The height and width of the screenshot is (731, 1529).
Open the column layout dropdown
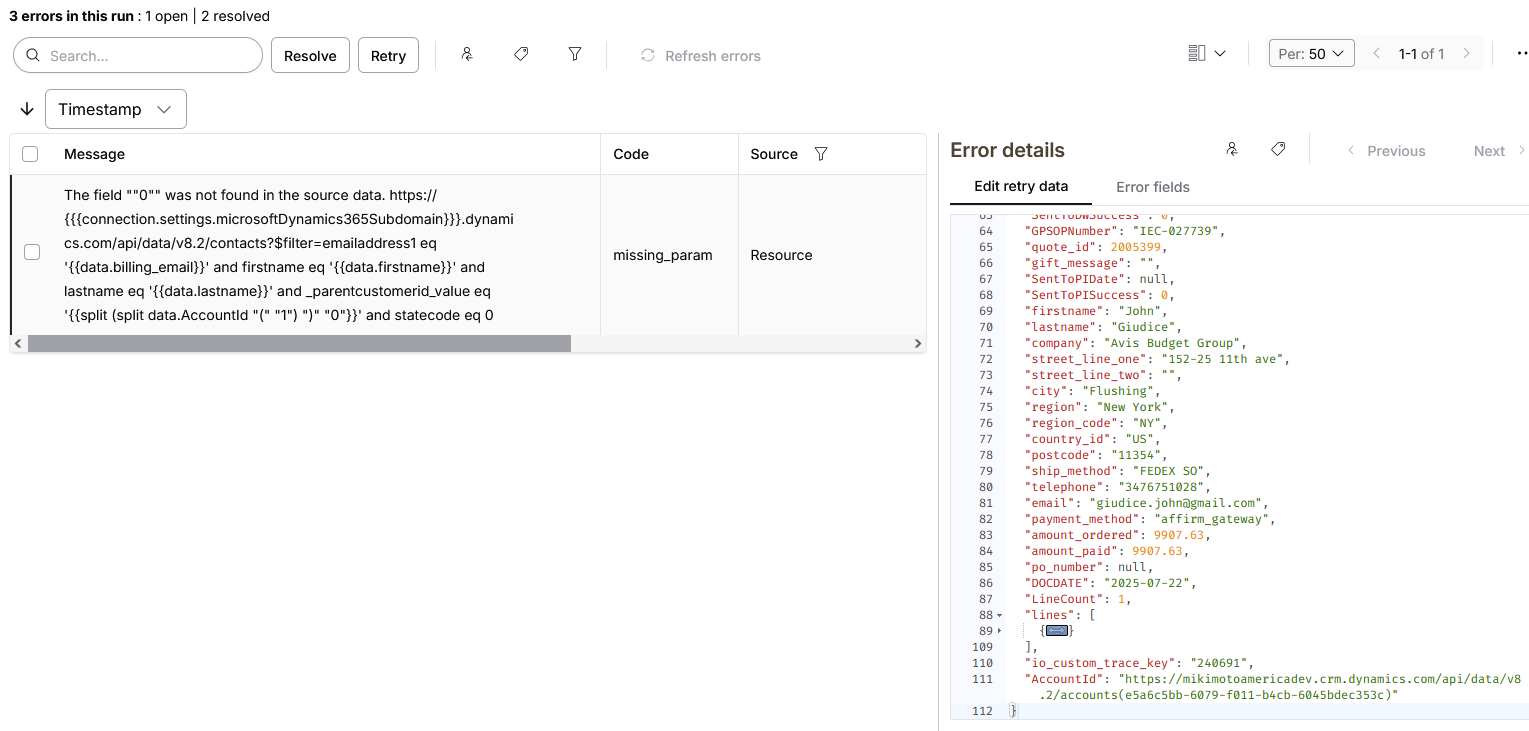point(1206,54)
